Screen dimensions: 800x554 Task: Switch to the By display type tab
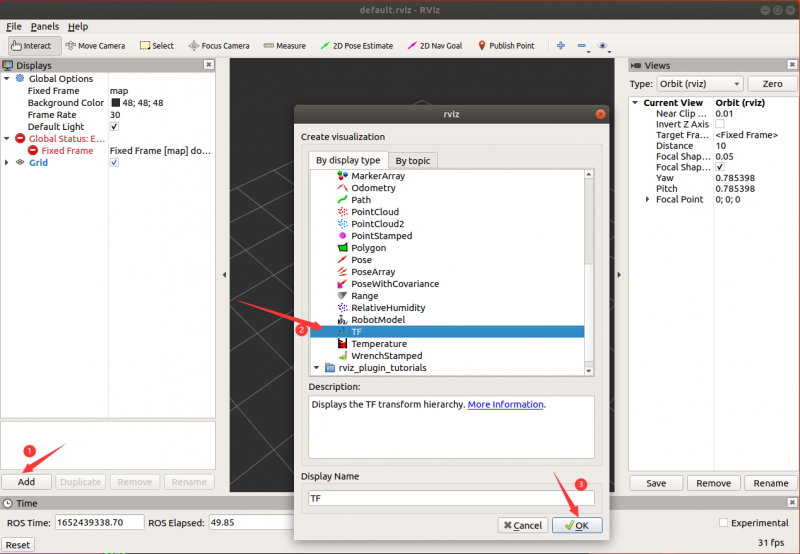[348, 160]
